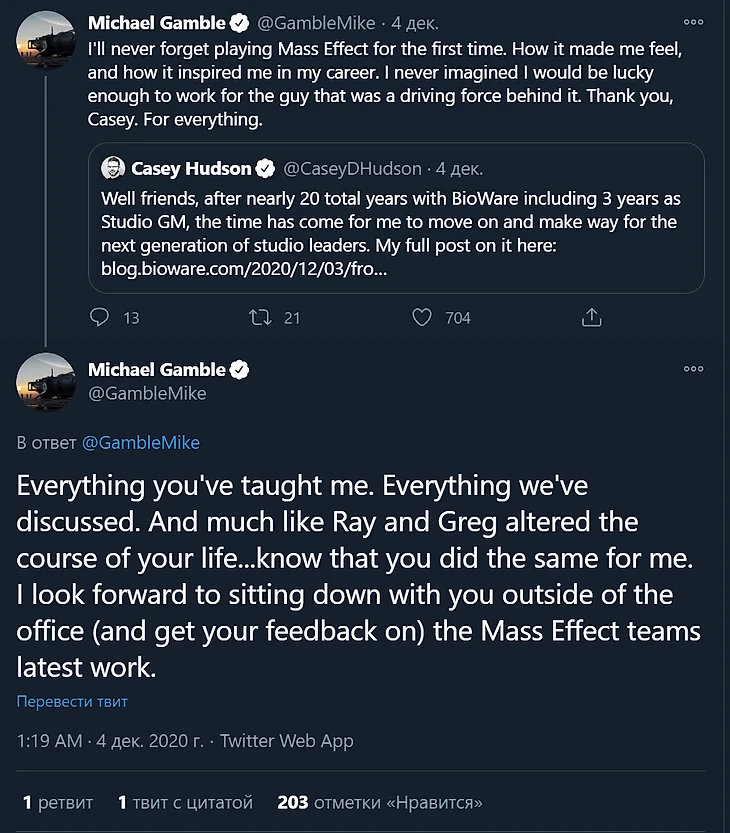Click the verified badge beside Casey Hudson
Image resolution: width=730 pixels, height=833 pixels.
pyautogui.click(x=266, y=168)
